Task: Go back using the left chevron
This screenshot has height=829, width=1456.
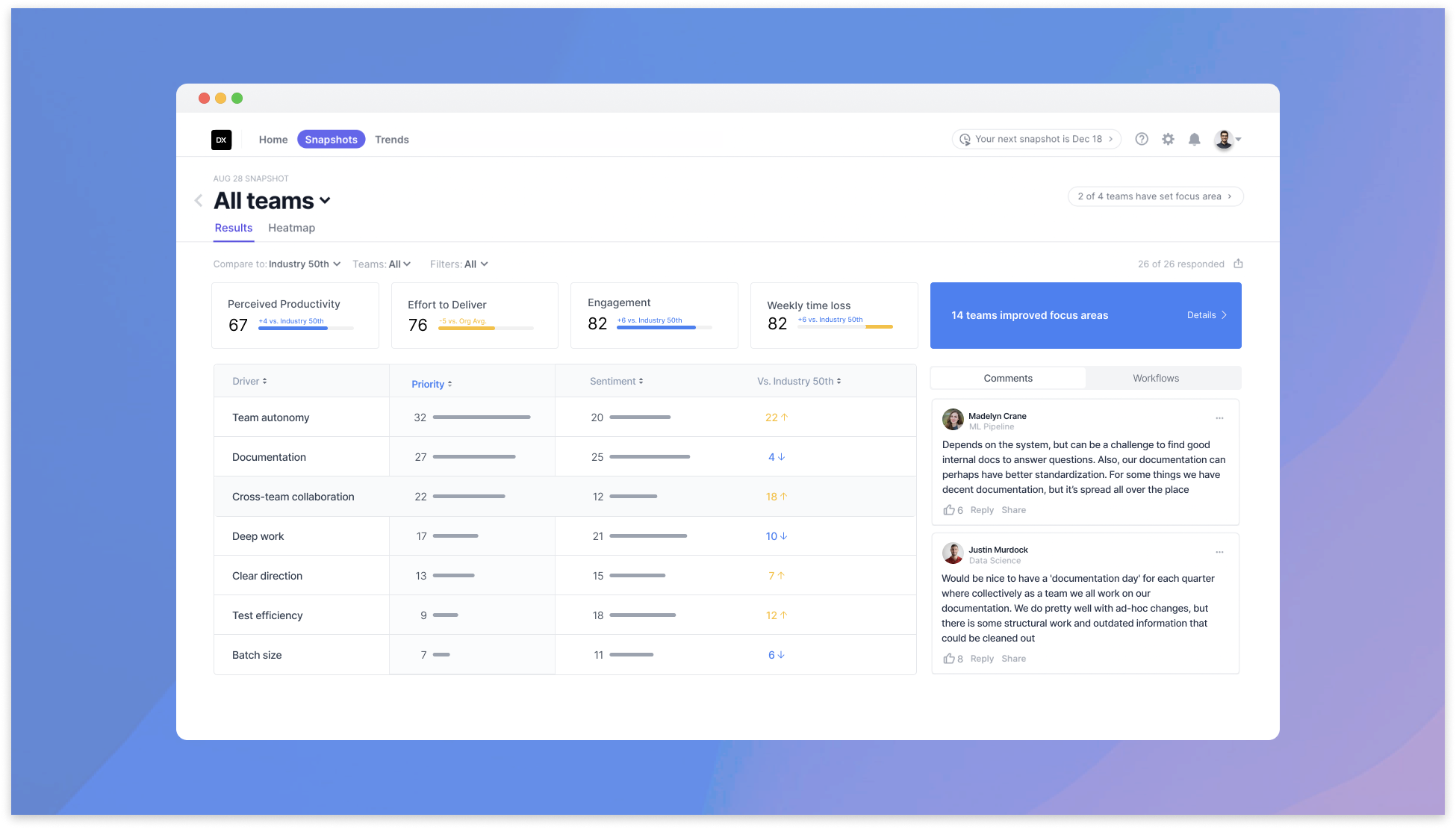Action: [x=199, y=200]
